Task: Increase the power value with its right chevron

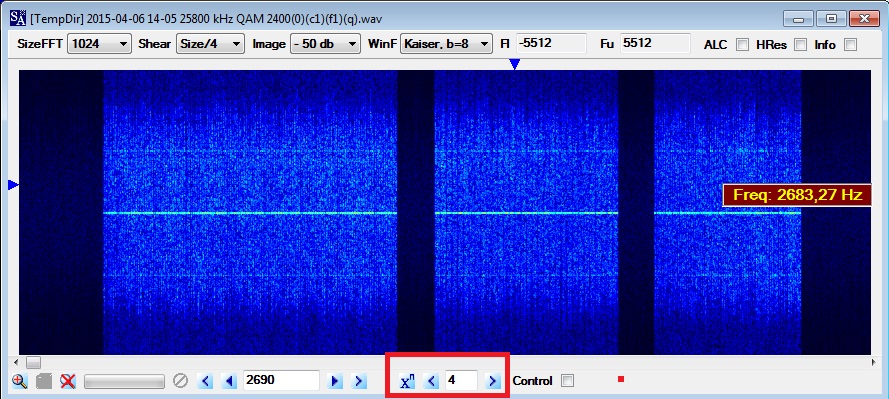Action: pos(493,381)
